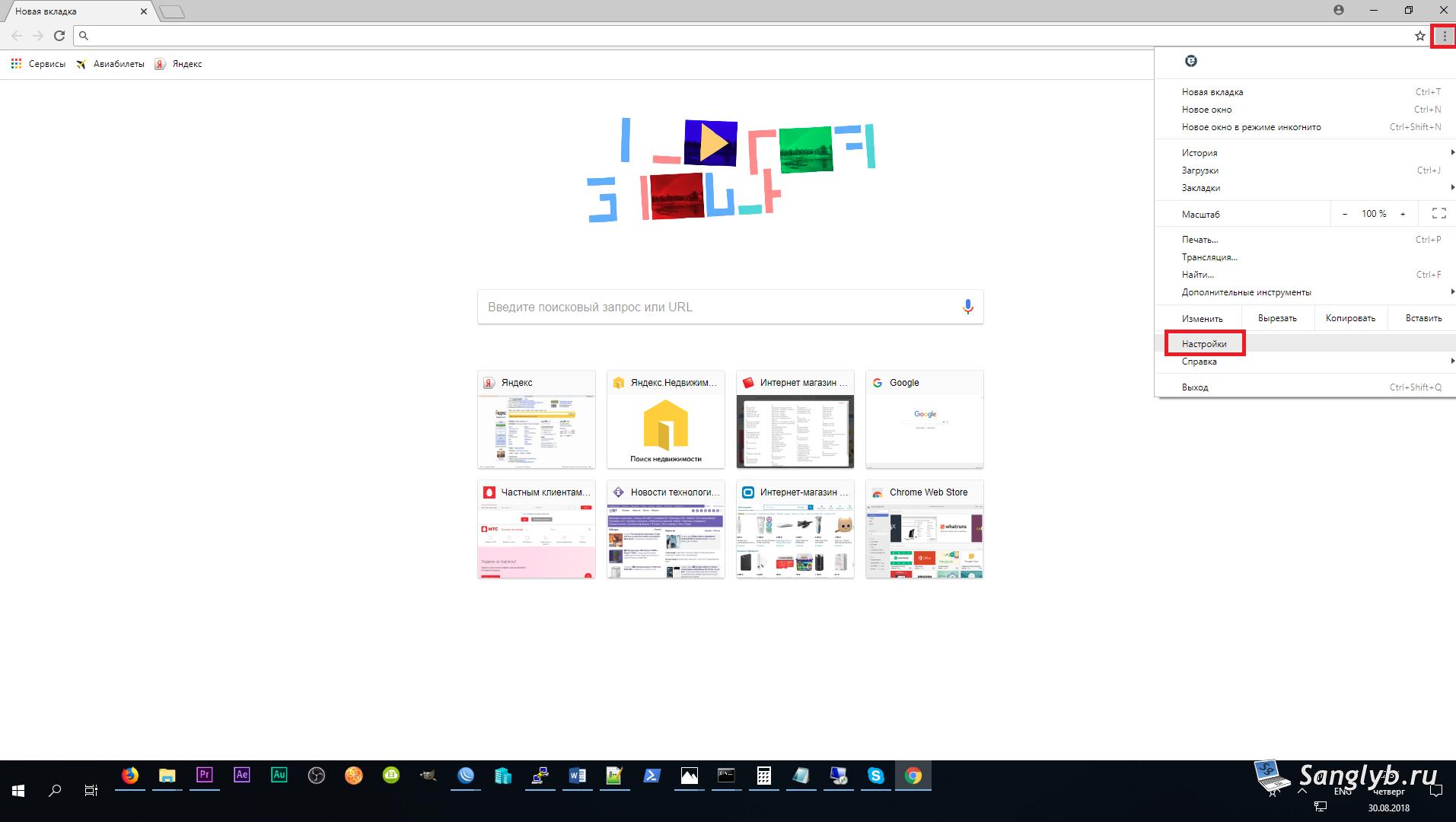Open File Explorer from the taskbar
This screenshot has height=822, width=1456.
click(167, 776)
